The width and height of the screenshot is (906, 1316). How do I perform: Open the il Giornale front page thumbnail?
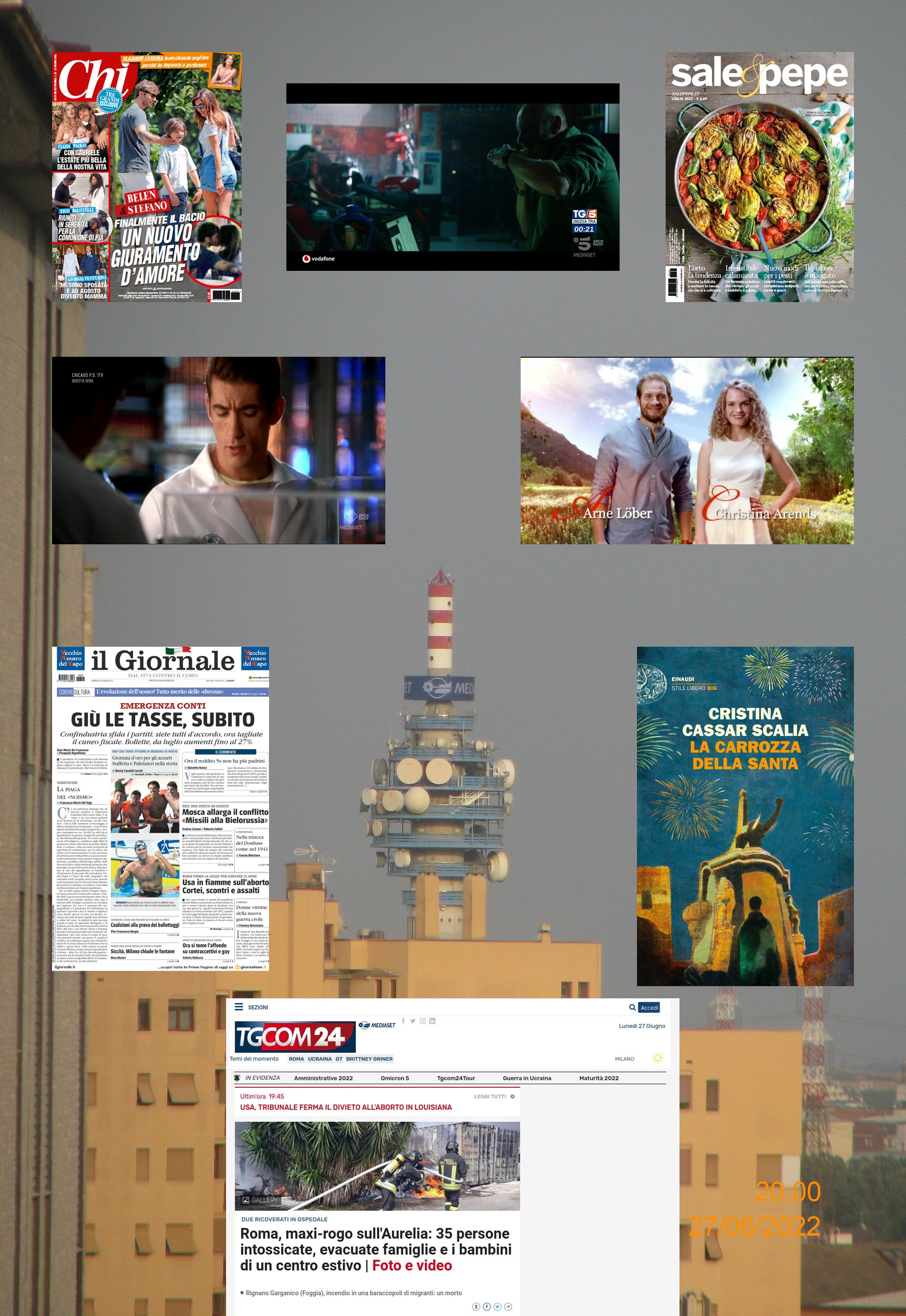160,809
